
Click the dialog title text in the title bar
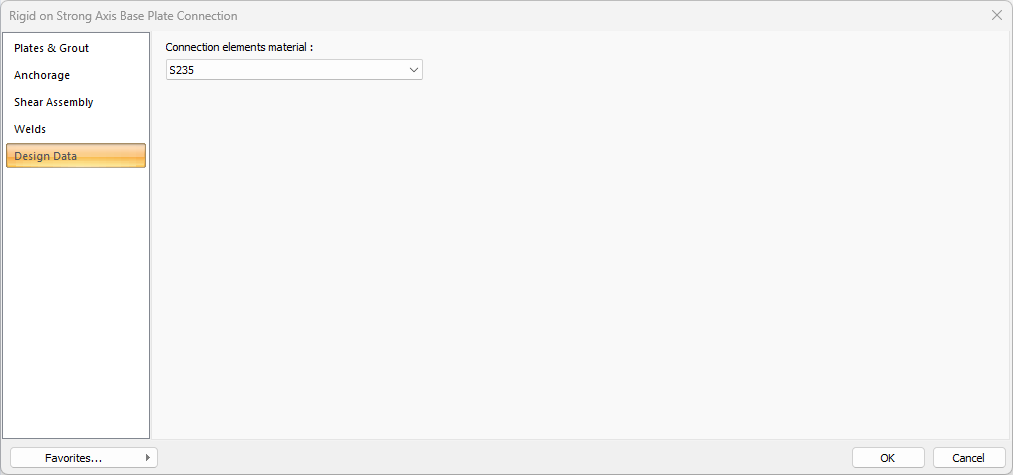tap(123, 16)
